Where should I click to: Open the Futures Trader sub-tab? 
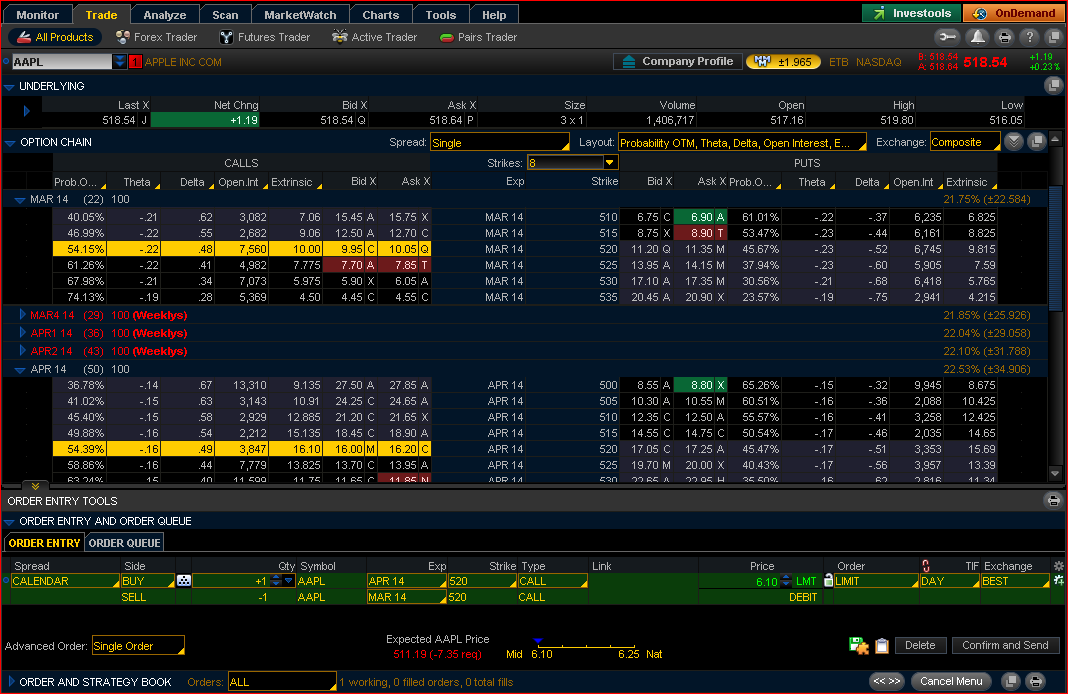(265, 37)
